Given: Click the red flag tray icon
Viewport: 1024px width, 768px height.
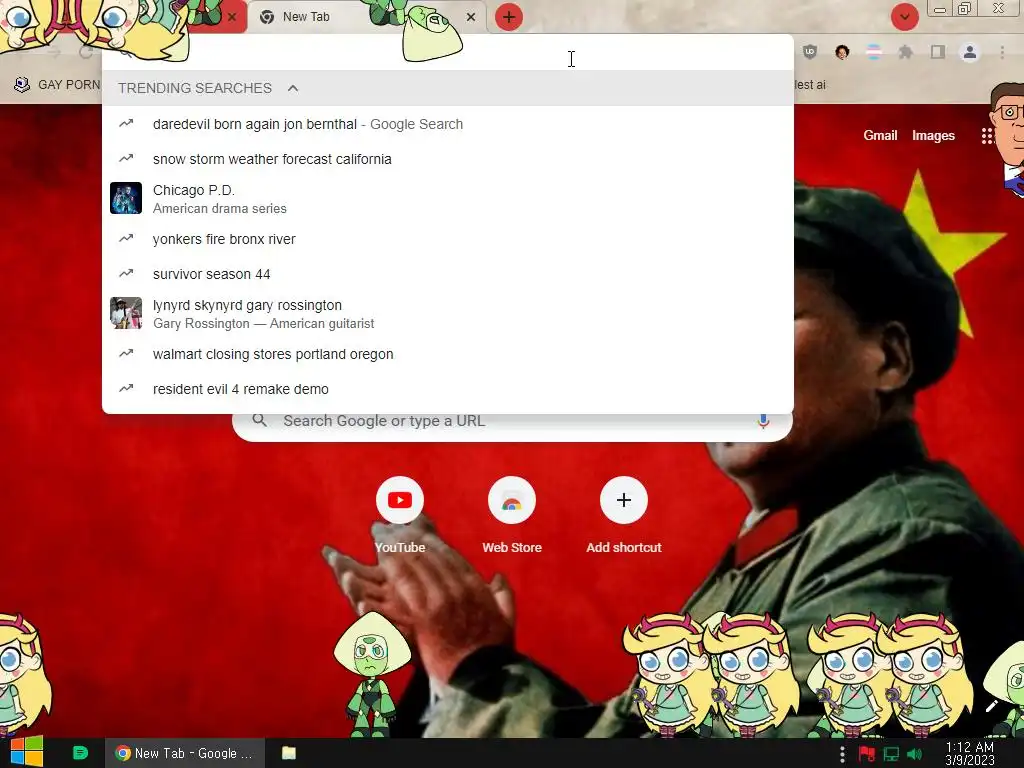Looking at the screenshot, I should [x=867, y=754].
